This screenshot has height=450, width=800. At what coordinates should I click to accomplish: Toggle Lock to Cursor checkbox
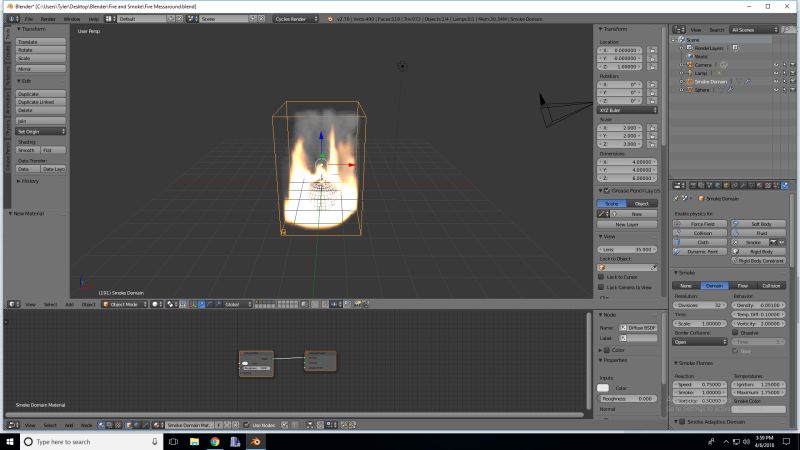coord(601,277)
